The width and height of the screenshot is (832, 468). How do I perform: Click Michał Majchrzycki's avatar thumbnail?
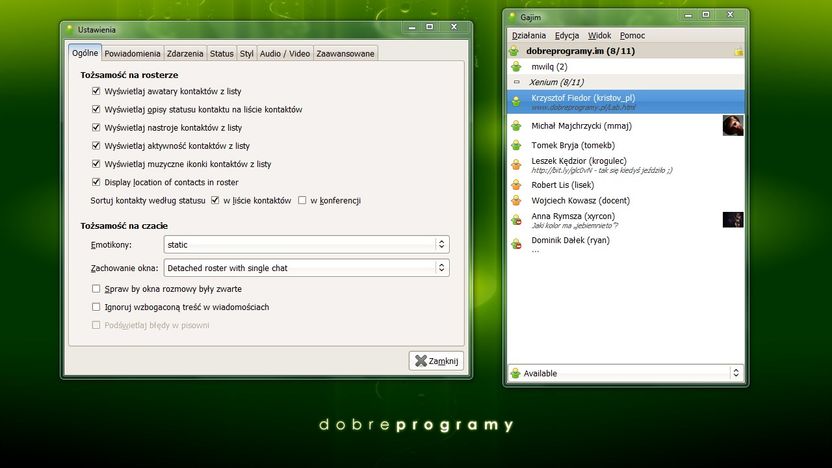point(733,126)
